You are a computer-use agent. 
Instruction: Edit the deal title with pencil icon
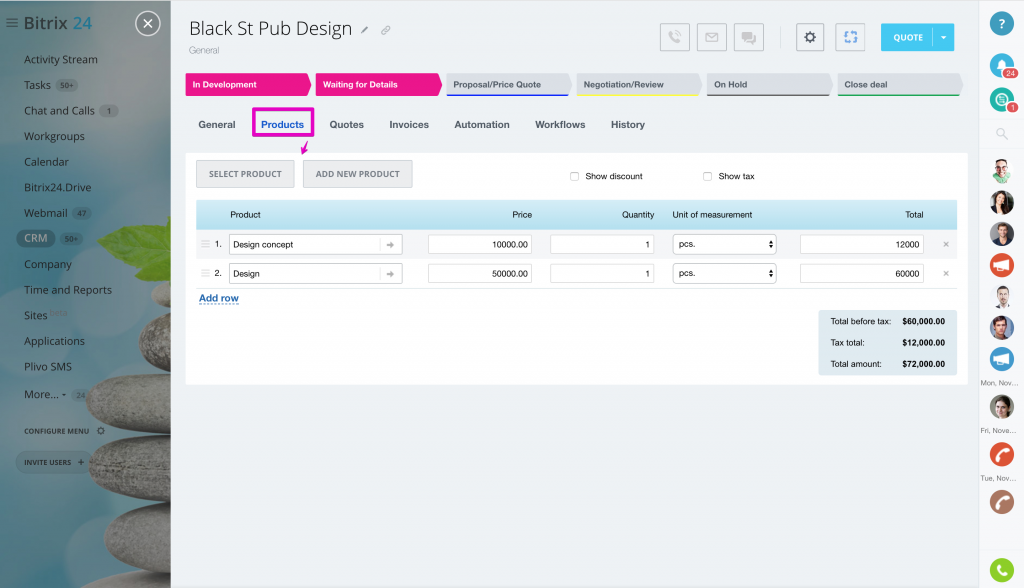click(365, 30)
